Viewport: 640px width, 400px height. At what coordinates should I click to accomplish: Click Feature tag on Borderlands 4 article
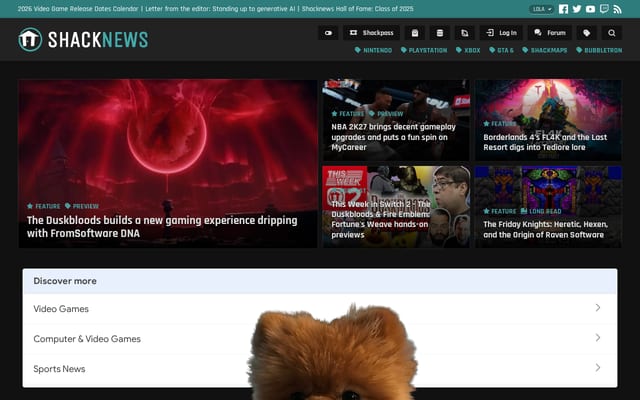point(500,124)
